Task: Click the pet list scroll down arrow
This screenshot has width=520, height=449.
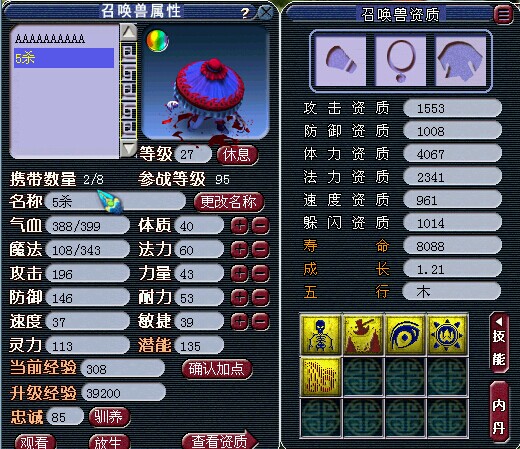Action: [128, 149]
